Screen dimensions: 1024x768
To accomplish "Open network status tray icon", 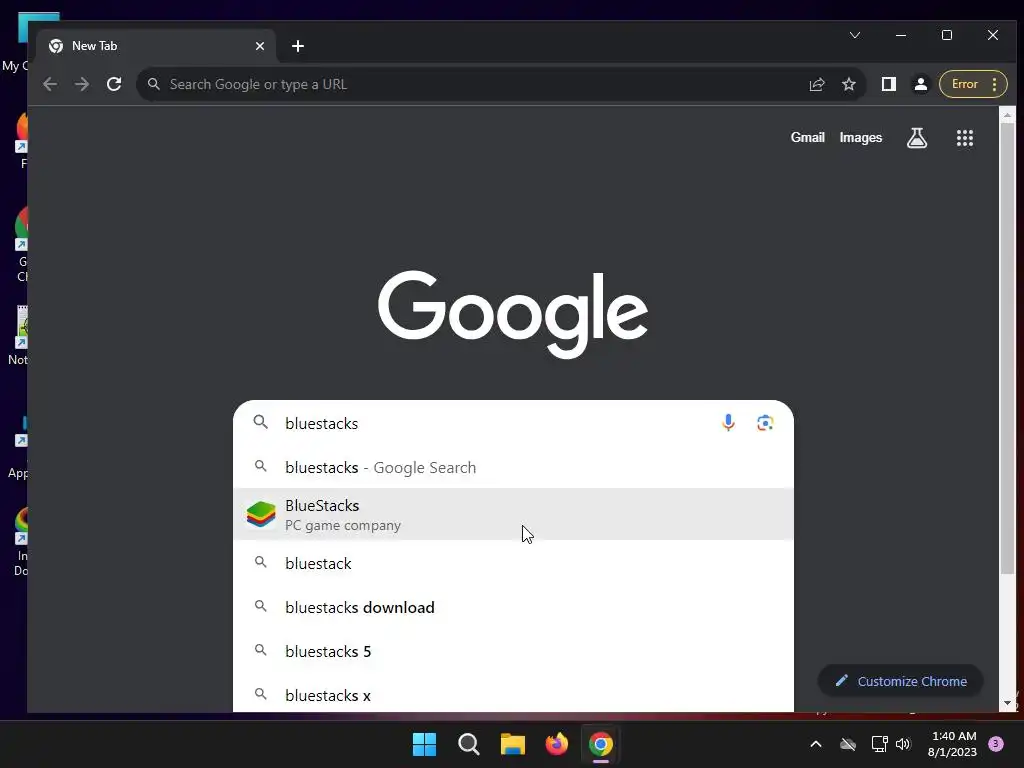I will pyautogui.click(x=880, y=744).
